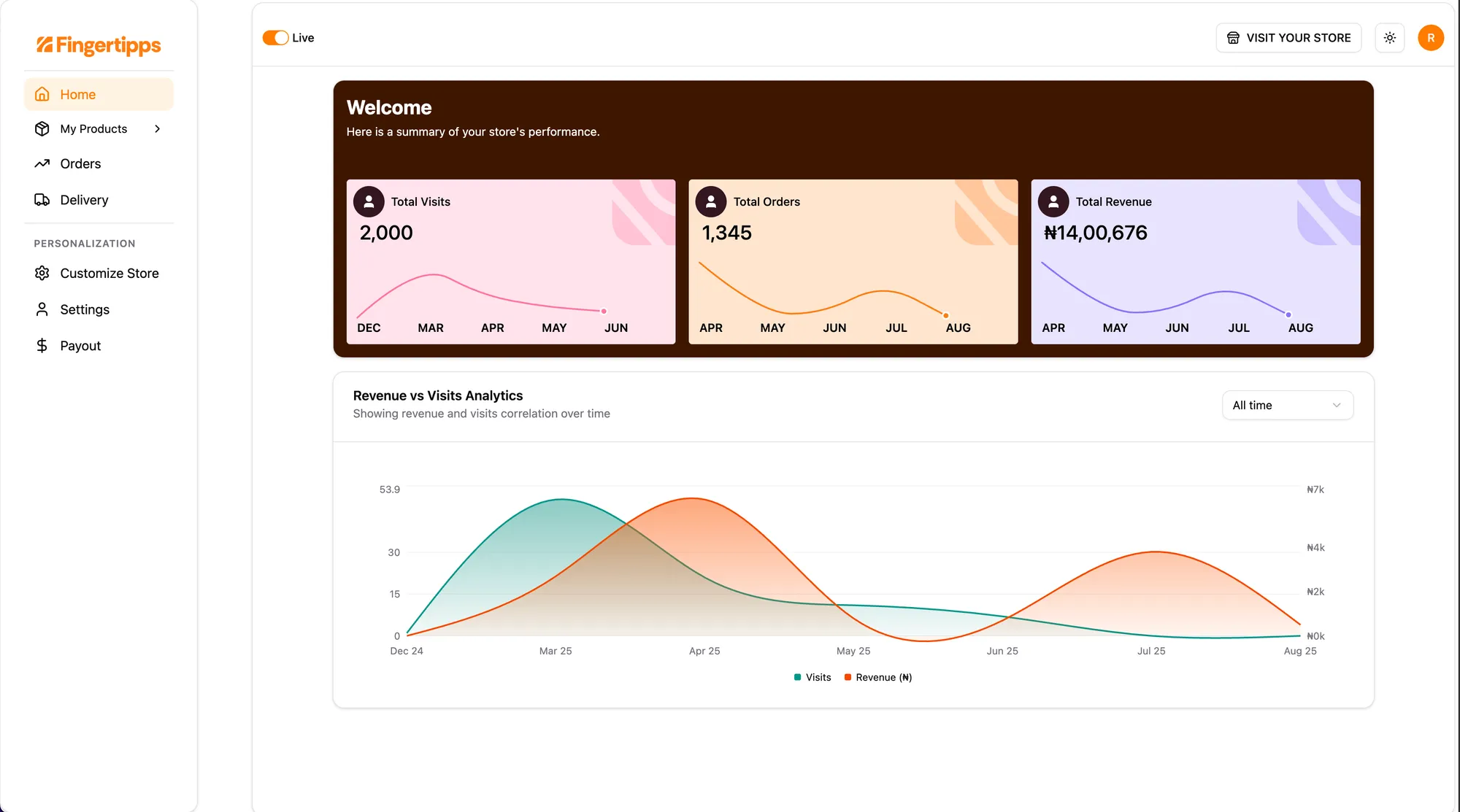Open the All time range dropdown
Viewport: 1460px width, 812px height.
(1288, 406)
